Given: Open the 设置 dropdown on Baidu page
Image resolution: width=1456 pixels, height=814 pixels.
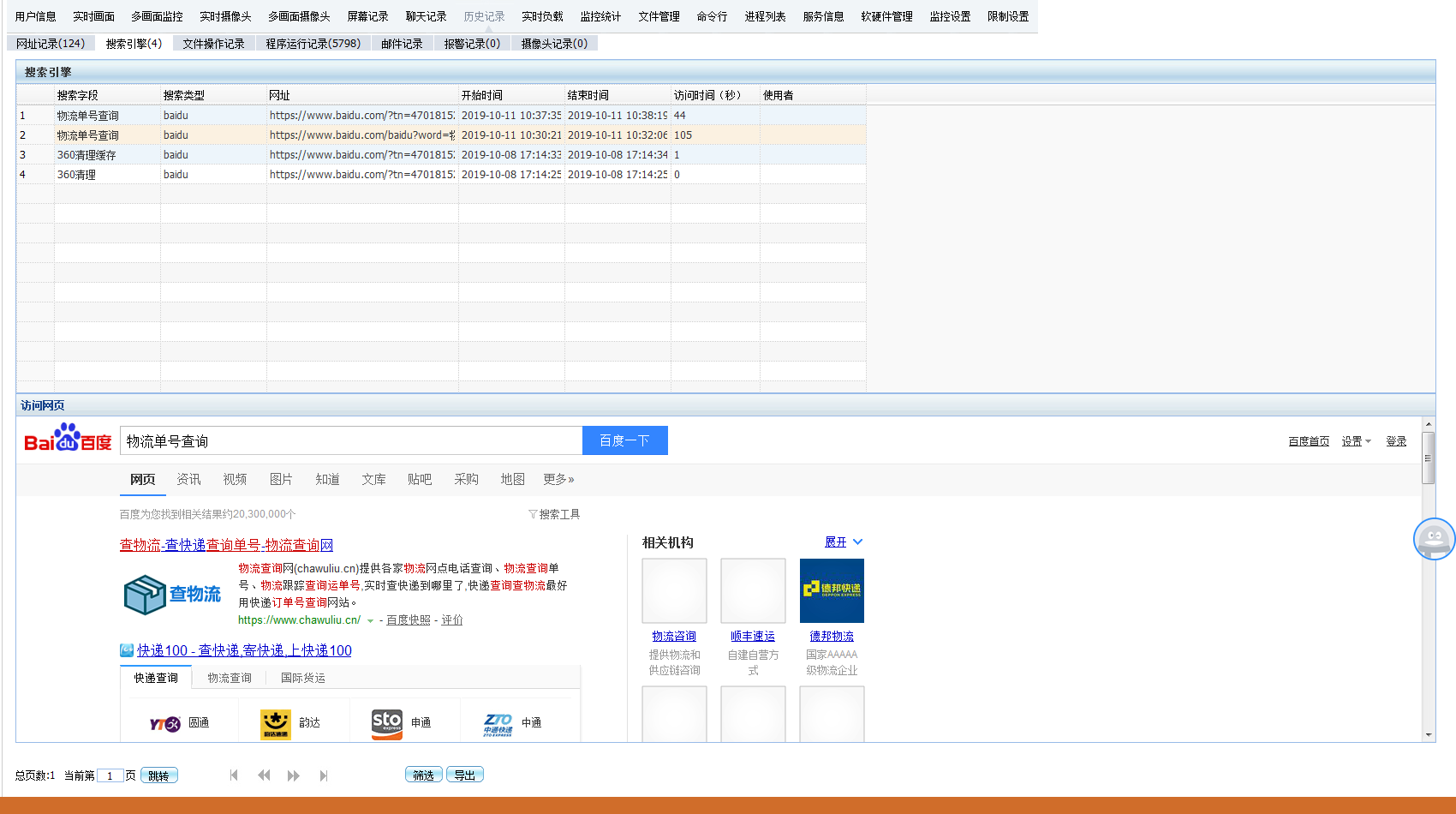Looking at the screenshot, I should [x=1357, y=441].
